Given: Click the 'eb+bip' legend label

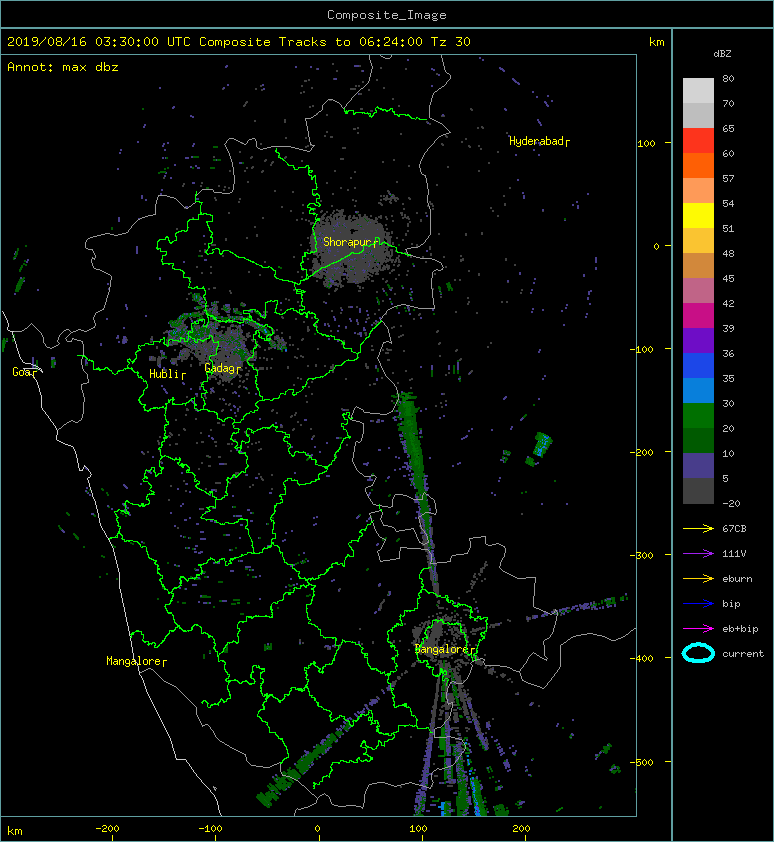Looking at the screenshot, I should (x=740, y=628).
